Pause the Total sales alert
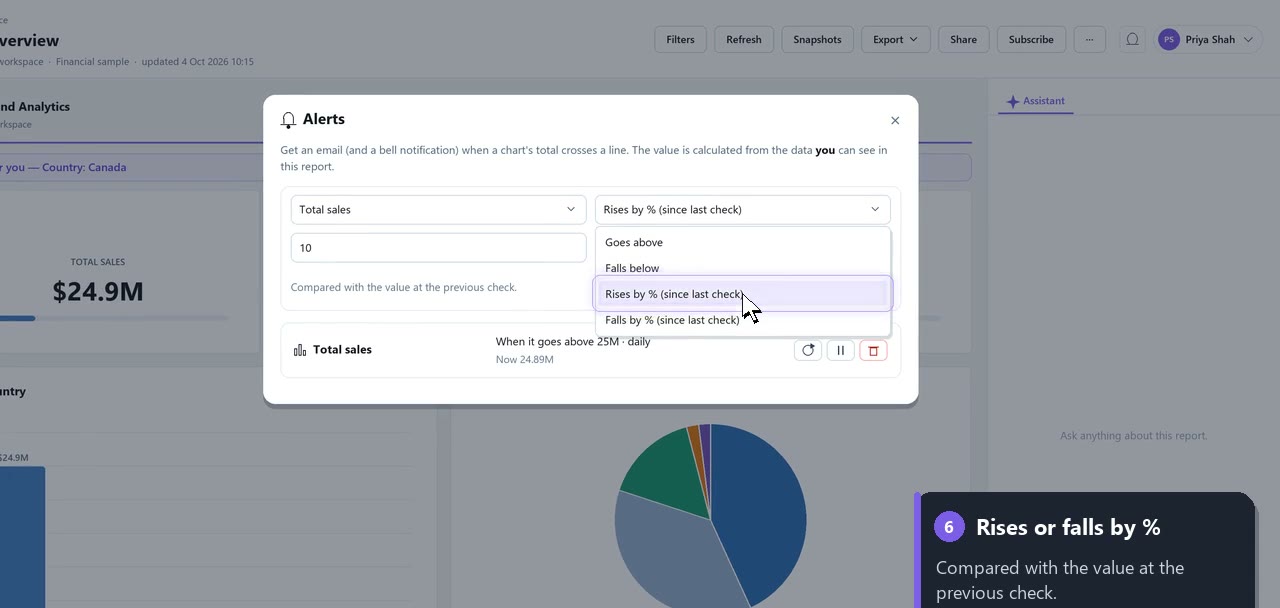 pyautogui.click(x=840, y=350)
